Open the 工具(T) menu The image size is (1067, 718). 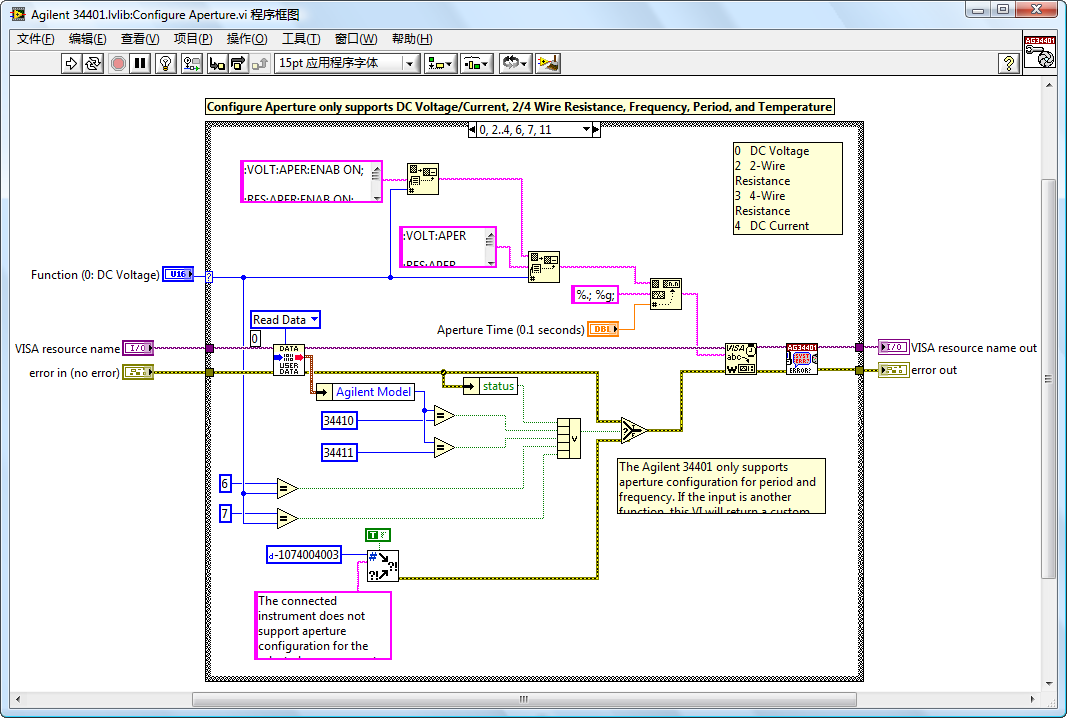coord(300,39)
